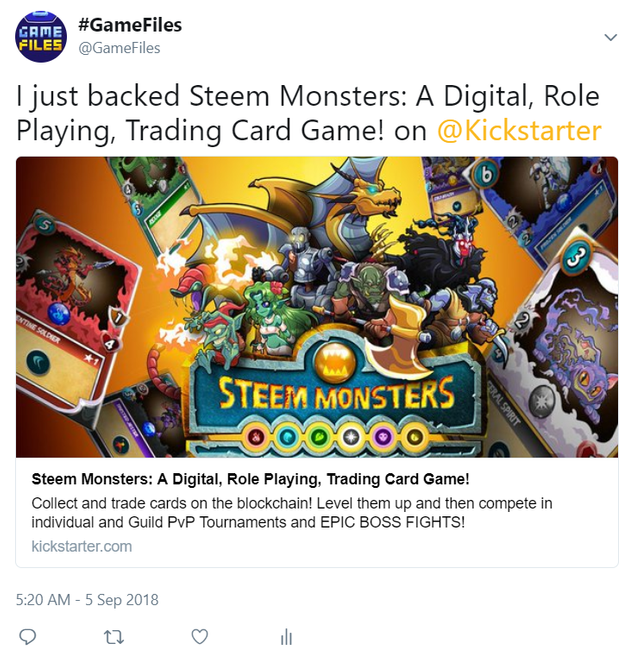
Task: Click the @GameFiles handle
Action: tap(119, 48)
